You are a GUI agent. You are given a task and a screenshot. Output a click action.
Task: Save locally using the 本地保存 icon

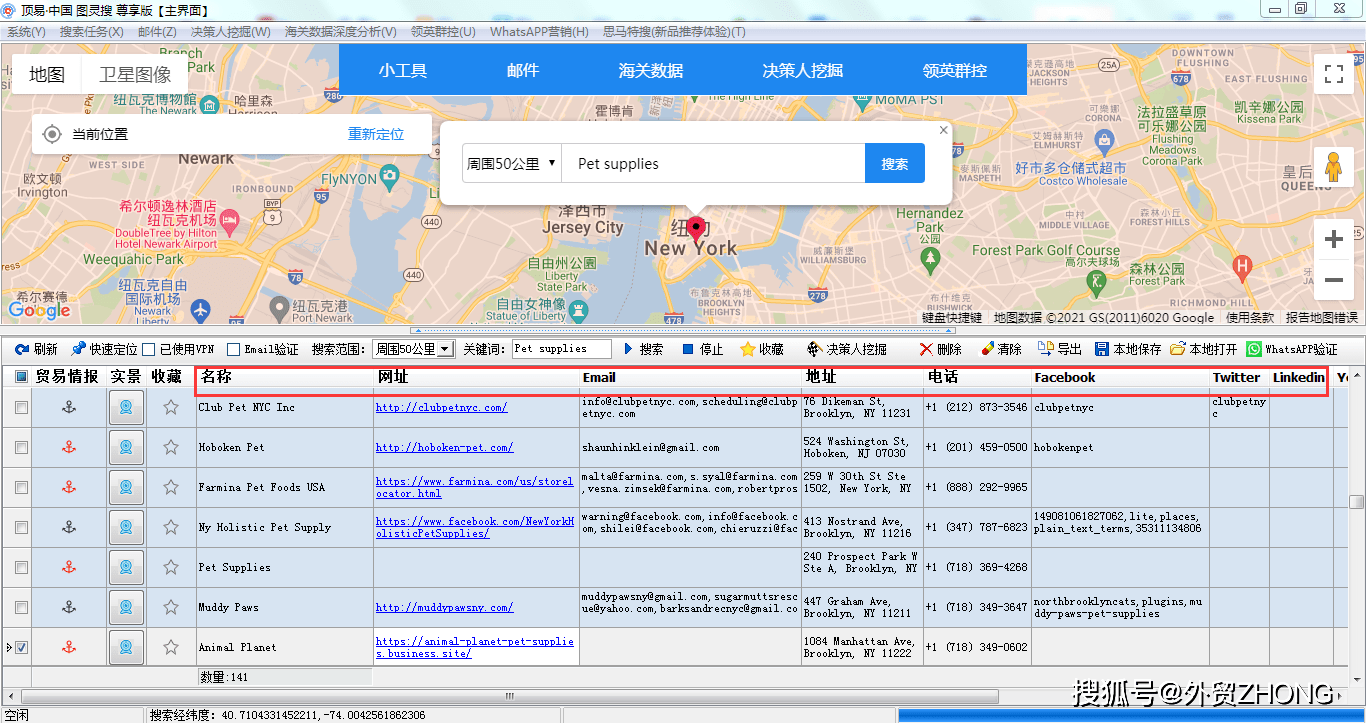tap(1102, 349)
